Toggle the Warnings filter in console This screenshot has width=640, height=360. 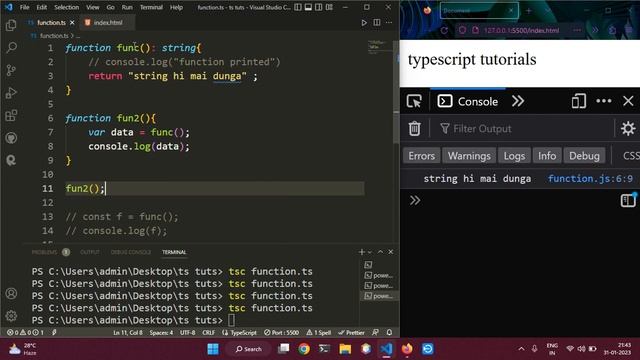click(469, 156)
